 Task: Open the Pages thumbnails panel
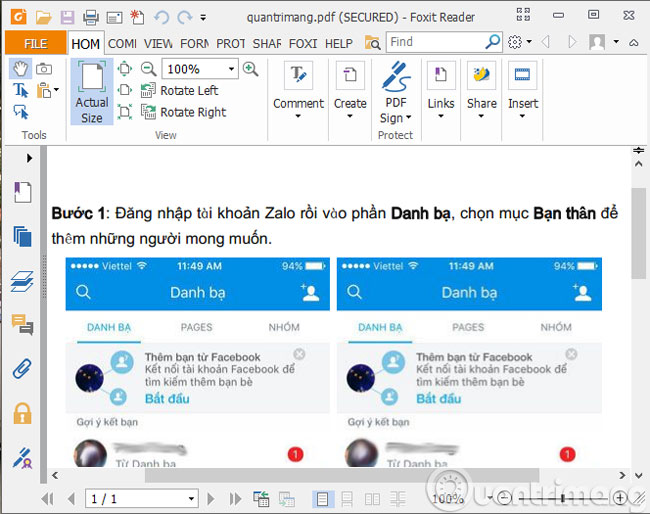point(22,237)
